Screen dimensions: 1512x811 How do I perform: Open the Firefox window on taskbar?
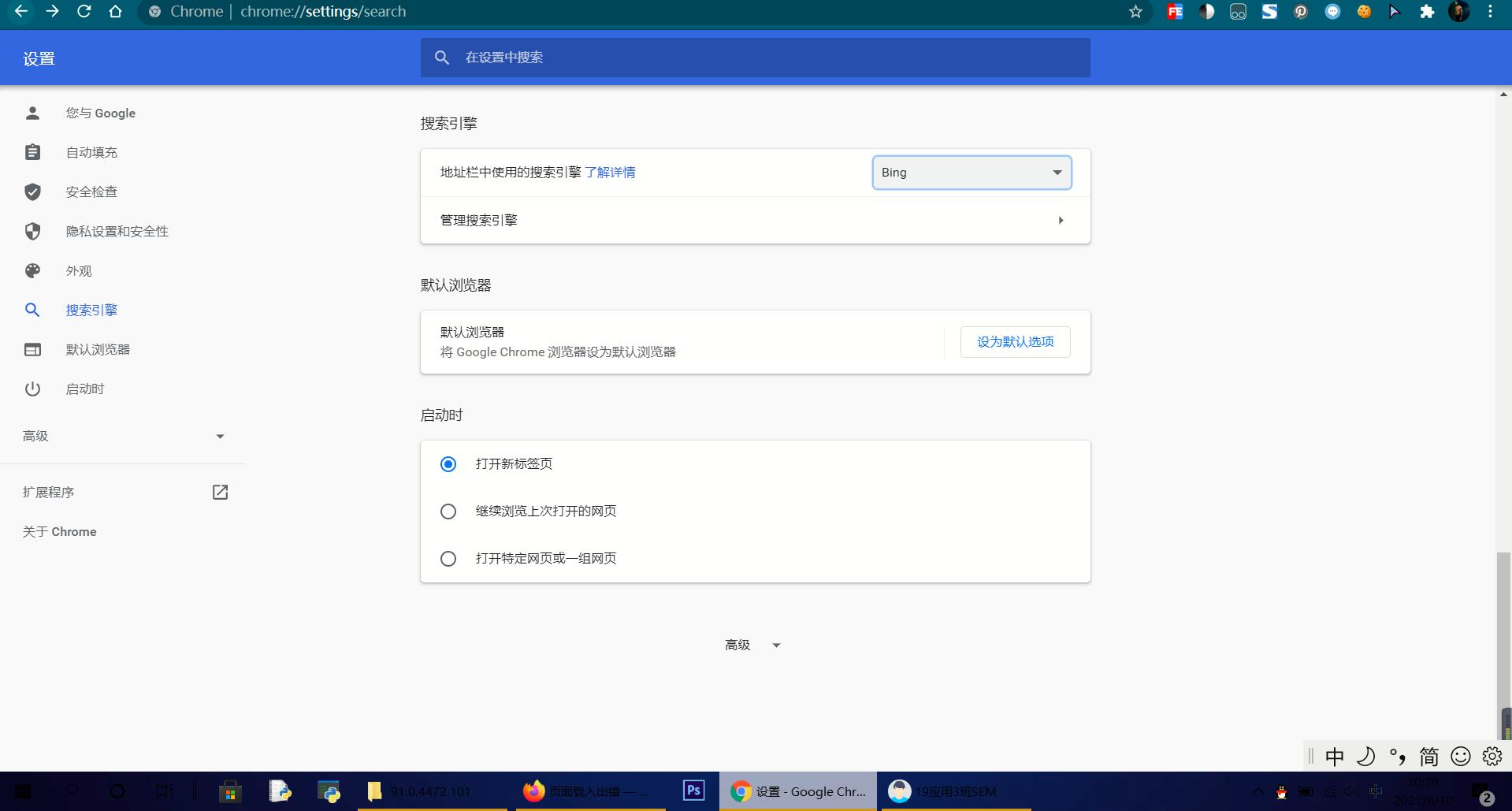pyautogui.click(x=590, y=791)
